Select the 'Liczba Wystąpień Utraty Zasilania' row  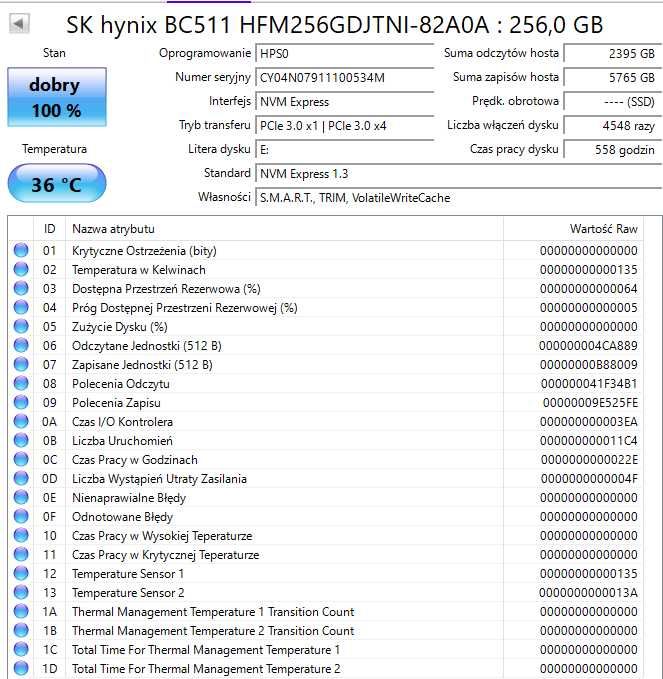(x=326, y=479)
